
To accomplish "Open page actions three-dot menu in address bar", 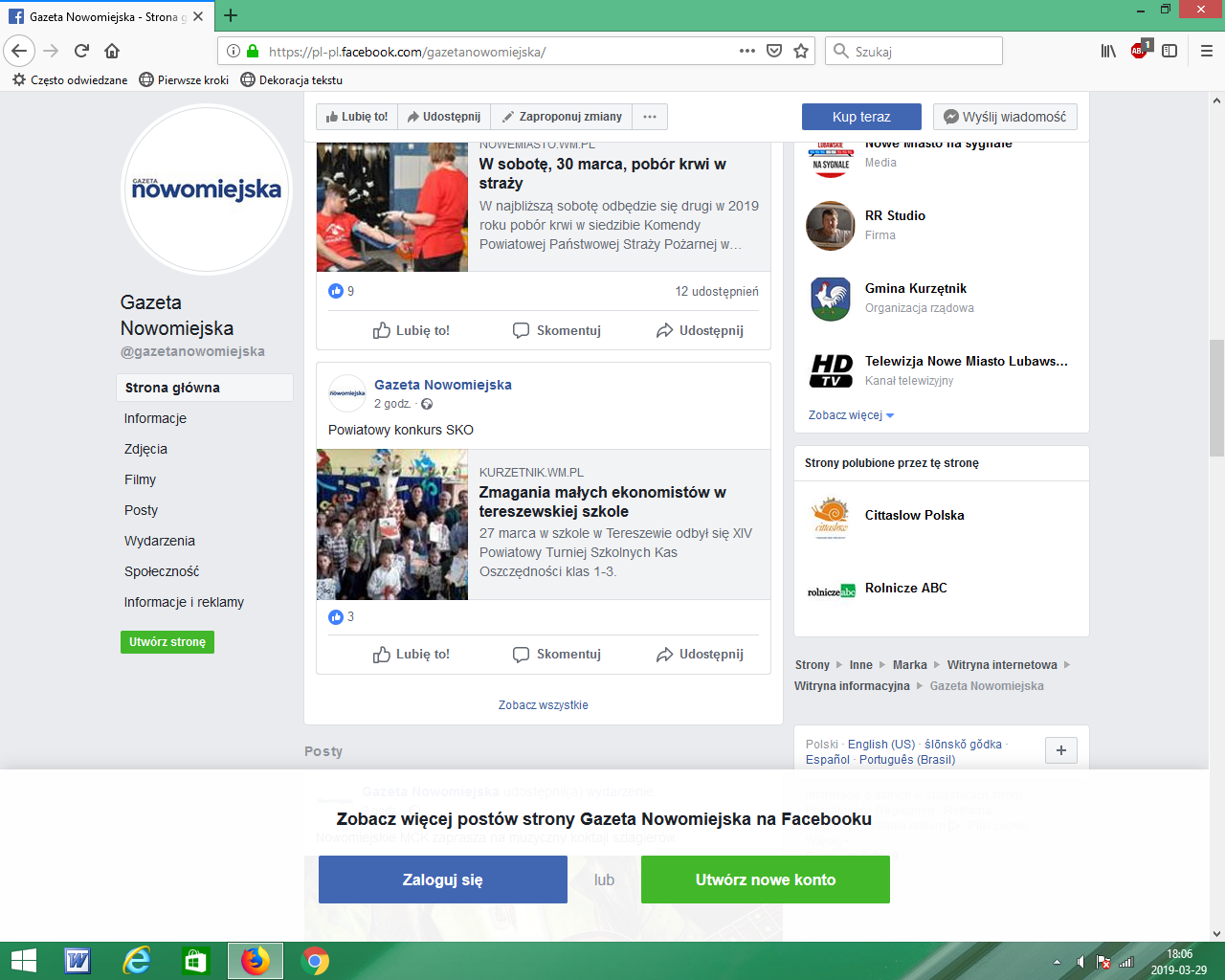I will 747,51.
